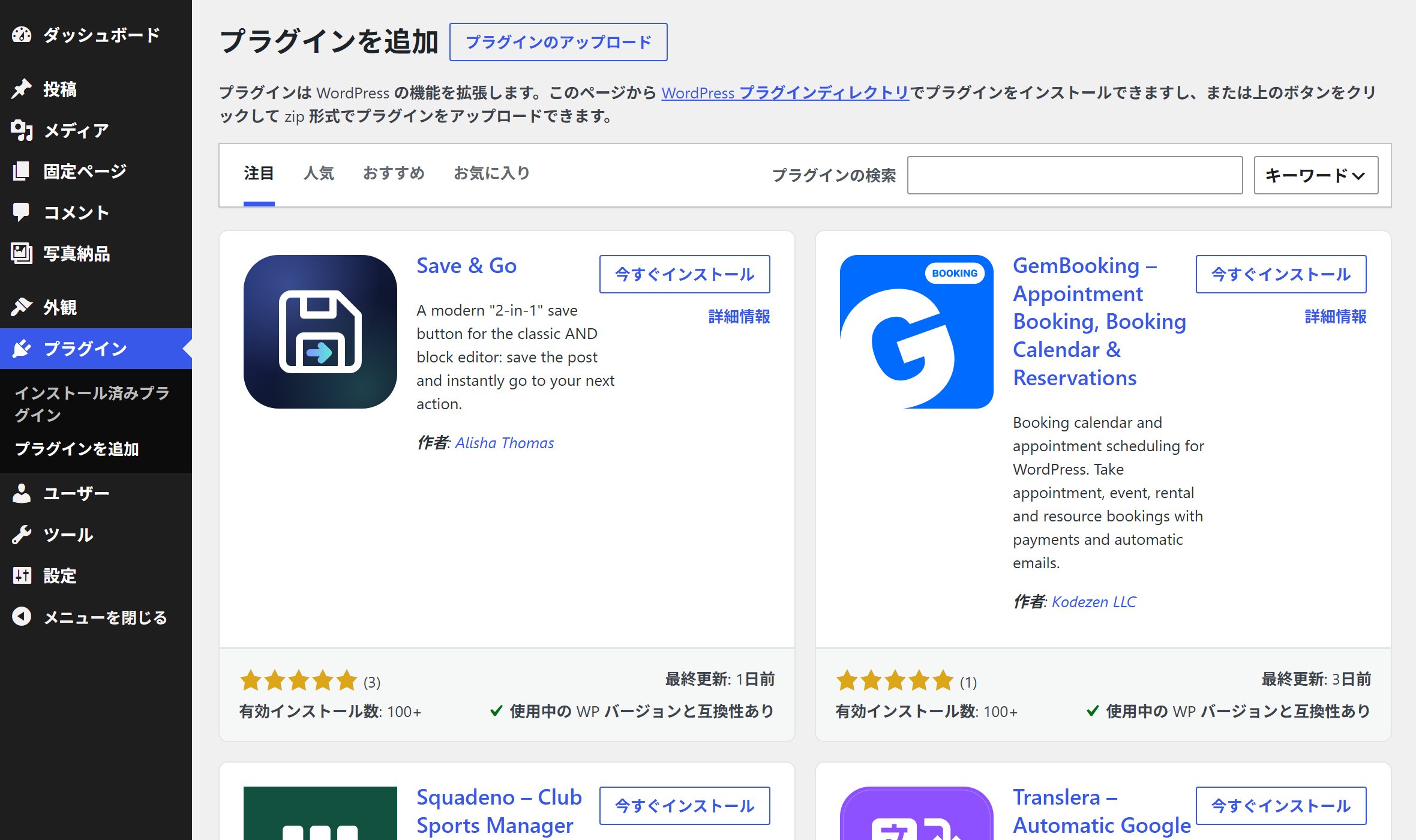Click 最終更新: 3日前 text on GemBooking

tap(1316, 679)
